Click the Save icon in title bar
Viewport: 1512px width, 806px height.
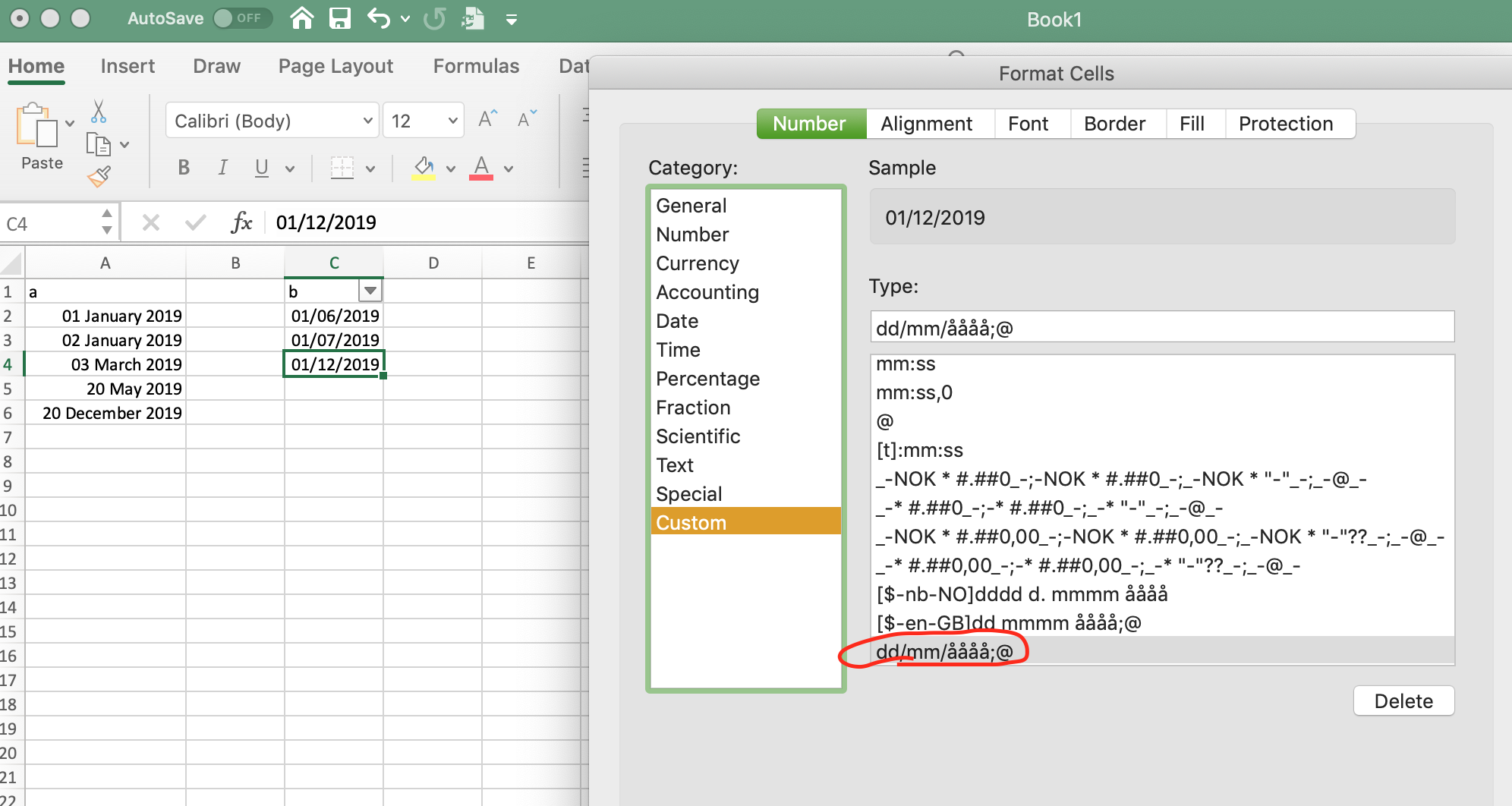pyautogui.click(x=339, y=17)
